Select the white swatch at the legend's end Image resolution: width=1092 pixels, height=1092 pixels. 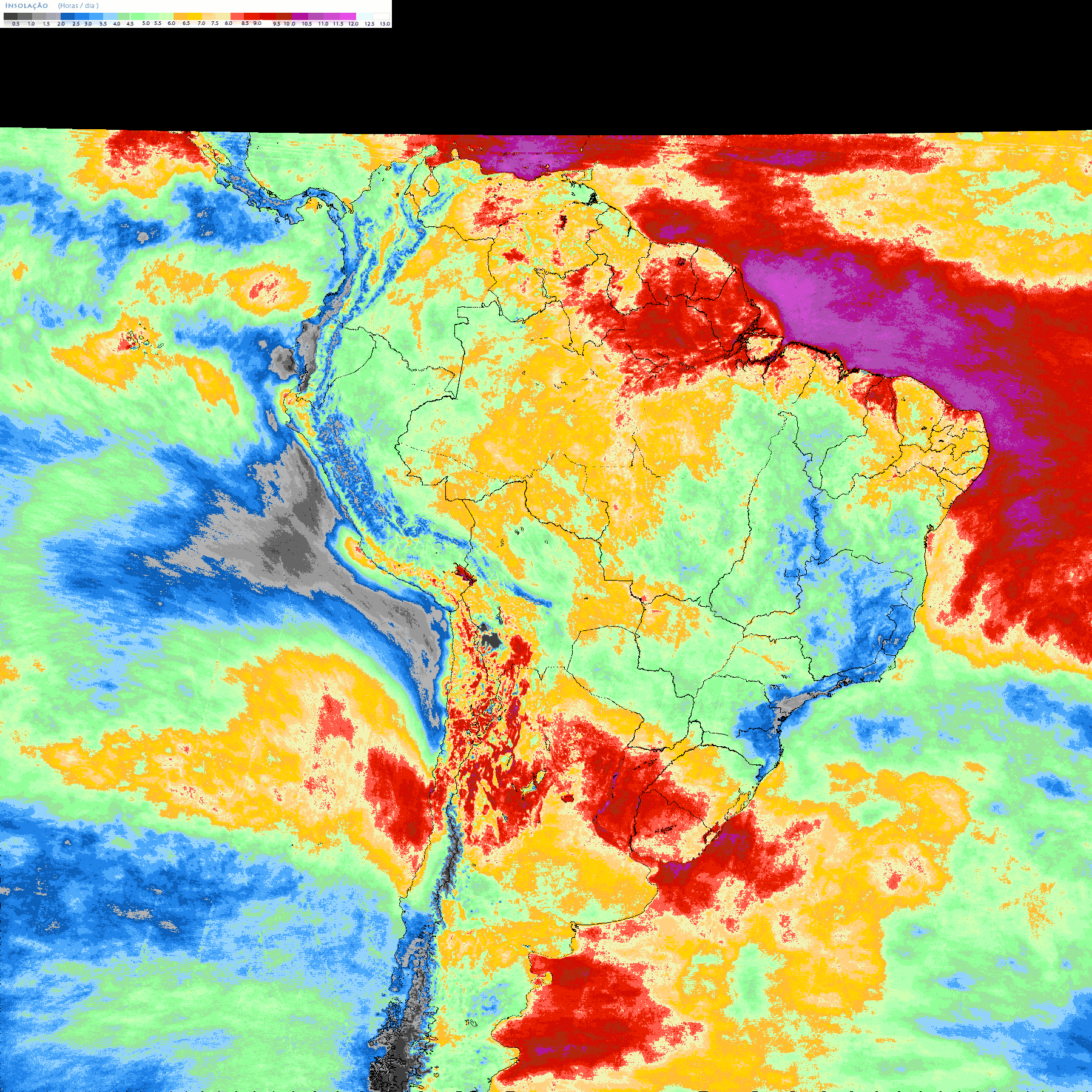point(381,16)
